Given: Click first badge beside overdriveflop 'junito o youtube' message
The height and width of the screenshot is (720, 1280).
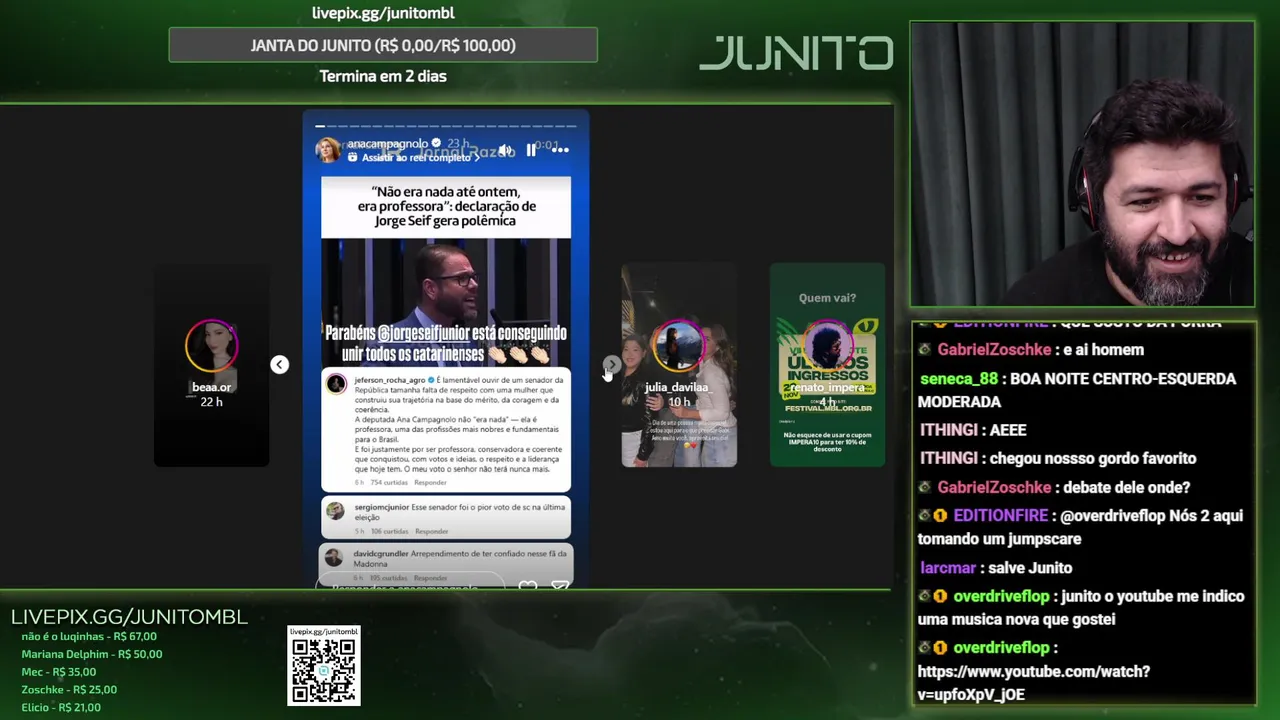Looking at the screenshot, I should (925, 597).
